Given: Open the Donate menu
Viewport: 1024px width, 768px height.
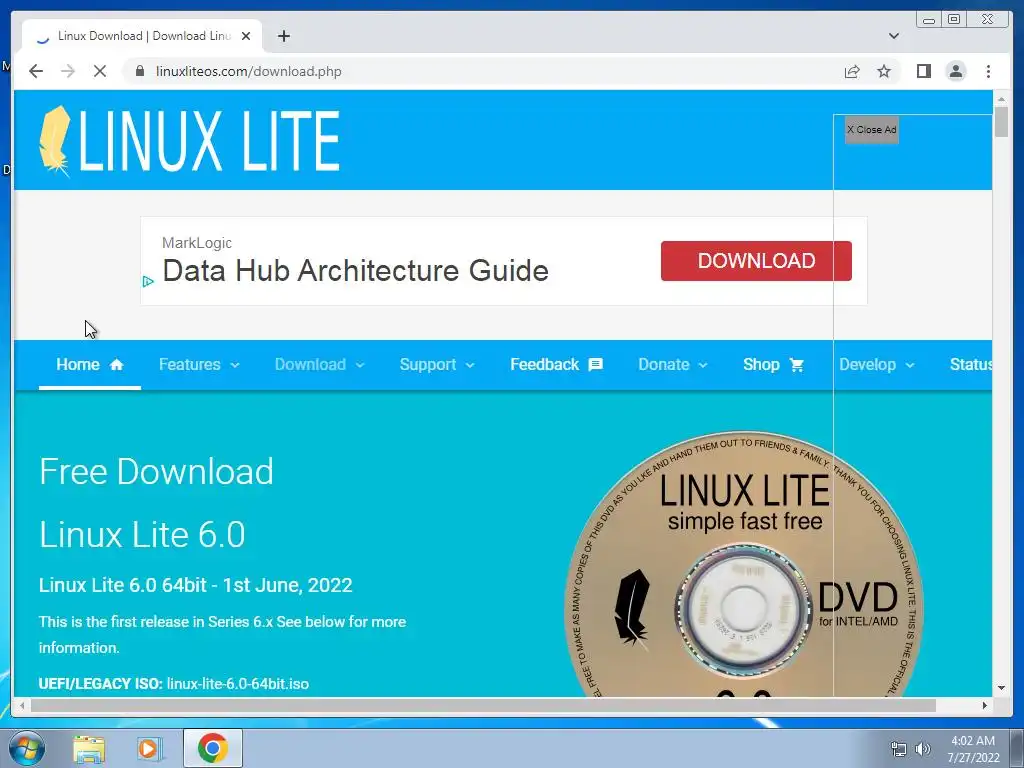Looking at the screenshot, I should 673,364.
